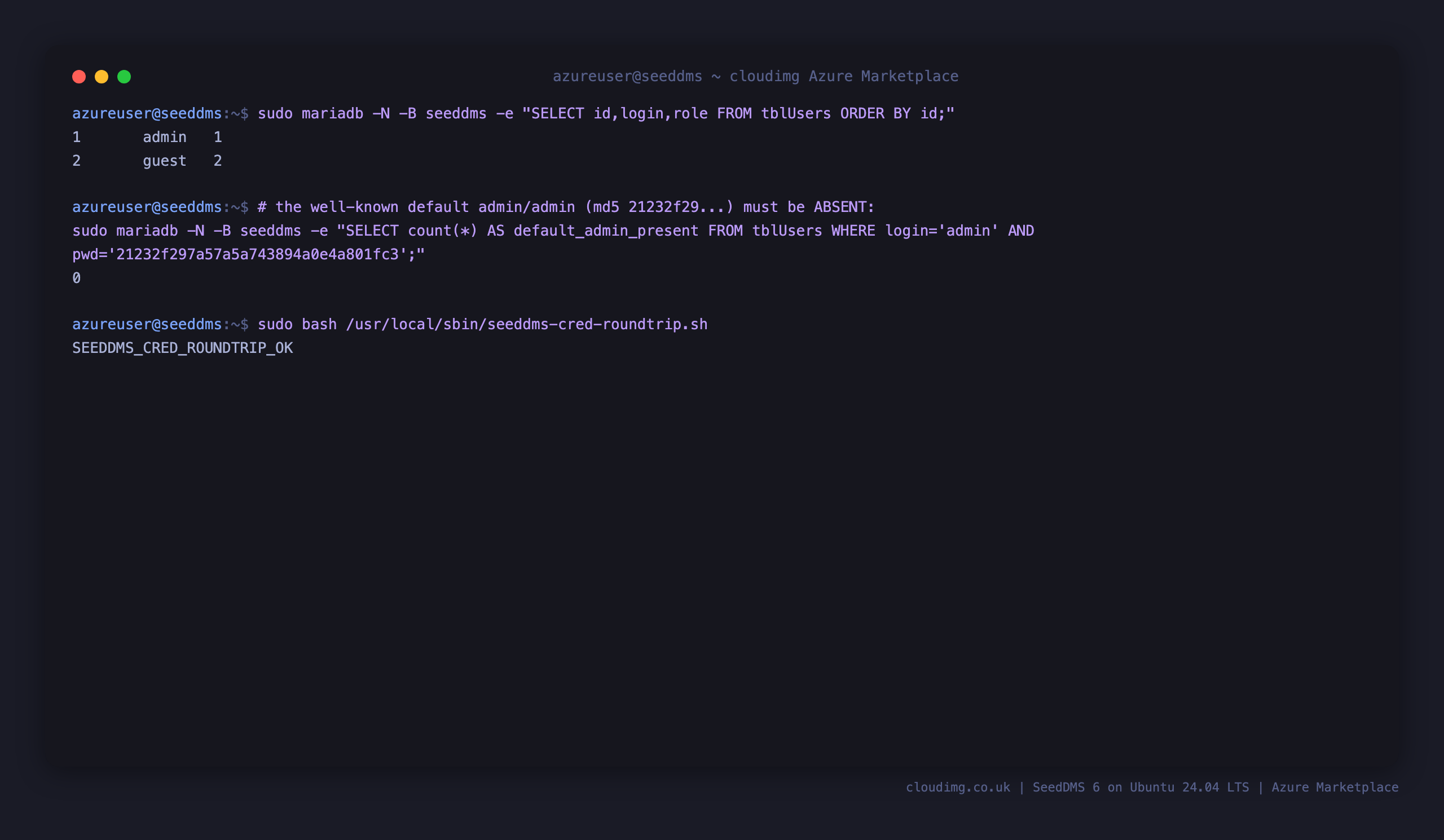Image resolution: width=1444 pixels, height=840 pixels.
Task: Select the output row with 'admin'
Action: (x=147, y=137)
